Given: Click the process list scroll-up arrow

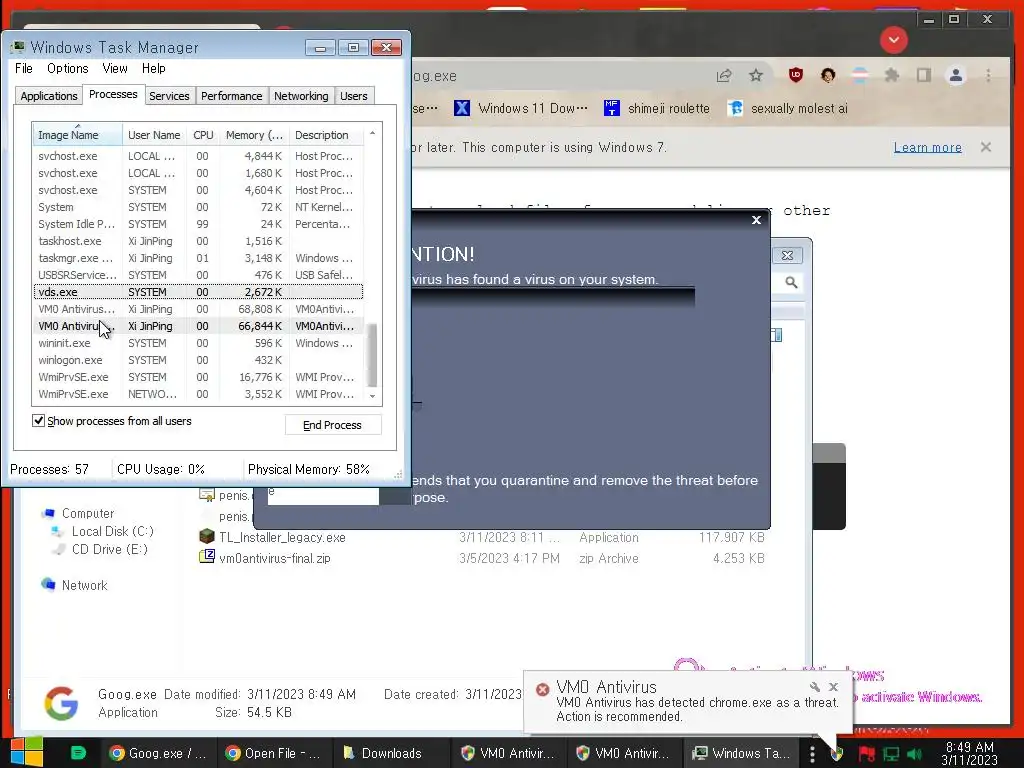Looking at the screenshot, I should [x=372, y=133].
